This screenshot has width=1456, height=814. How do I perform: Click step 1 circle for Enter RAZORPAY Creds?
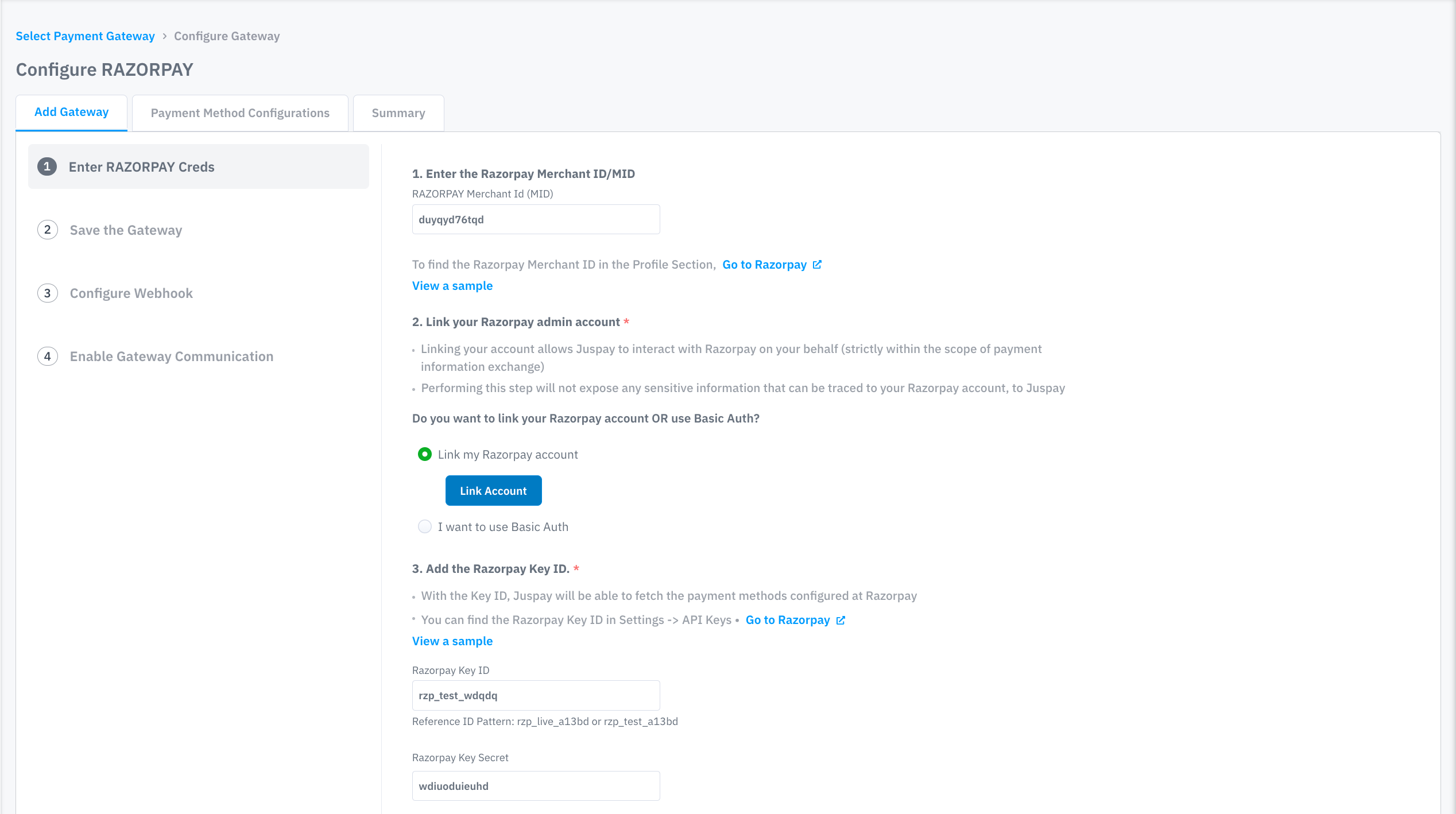(47, 166)
